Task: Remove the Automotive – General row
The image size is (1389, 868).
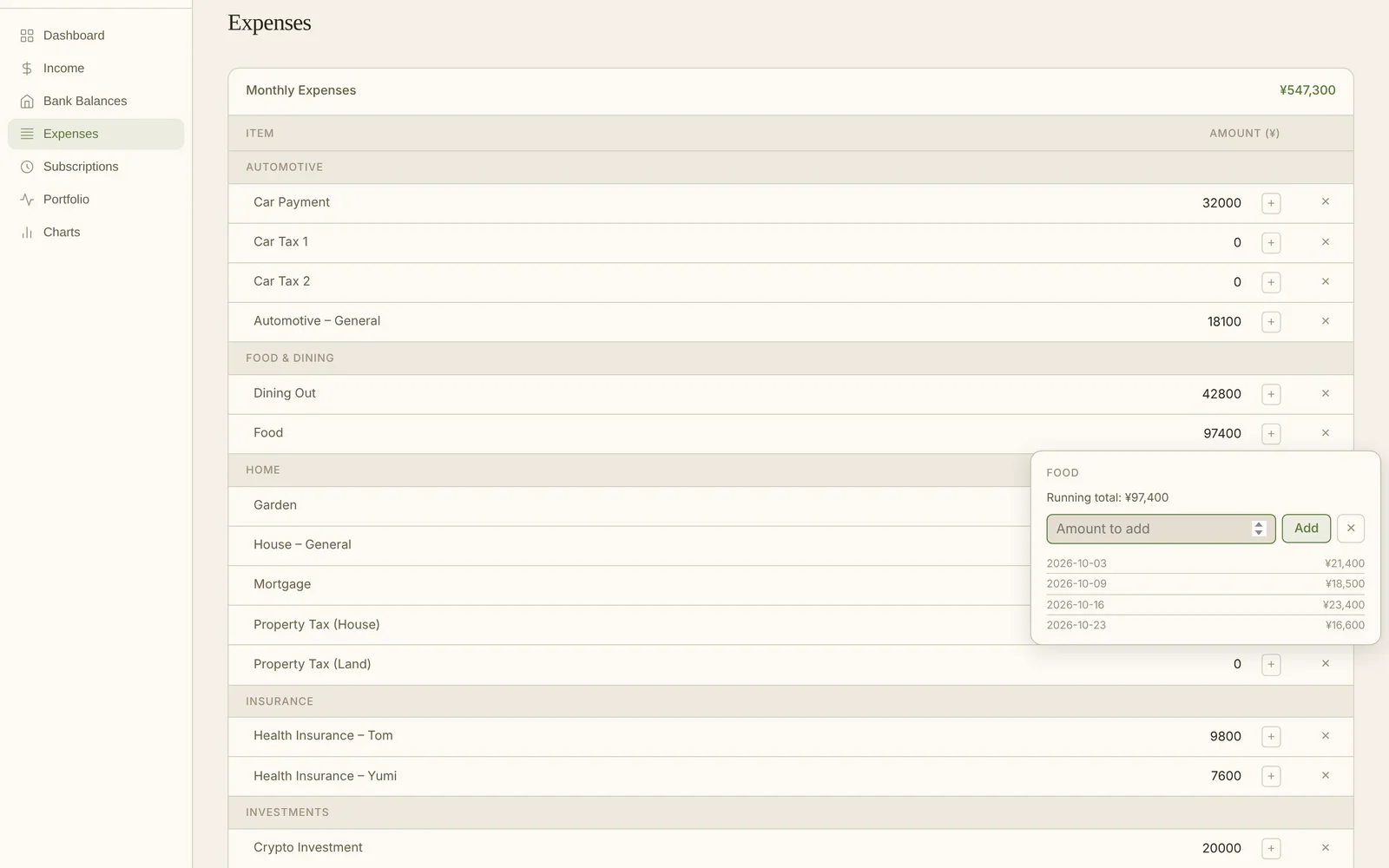Action: (1326, 321)
